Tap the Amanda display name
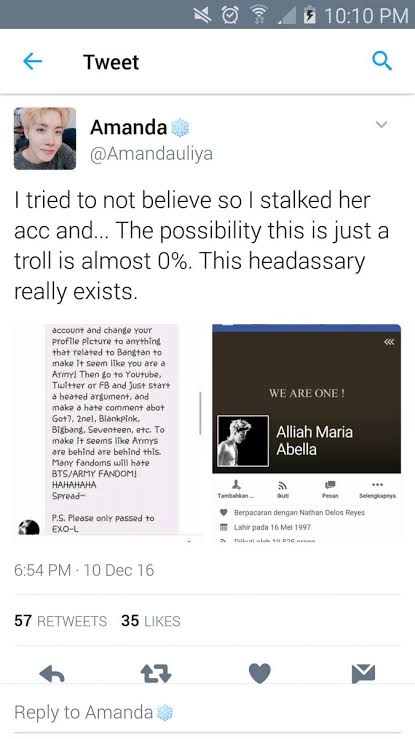The width and height of the screenshot is (415, 739). coord(129,127)
